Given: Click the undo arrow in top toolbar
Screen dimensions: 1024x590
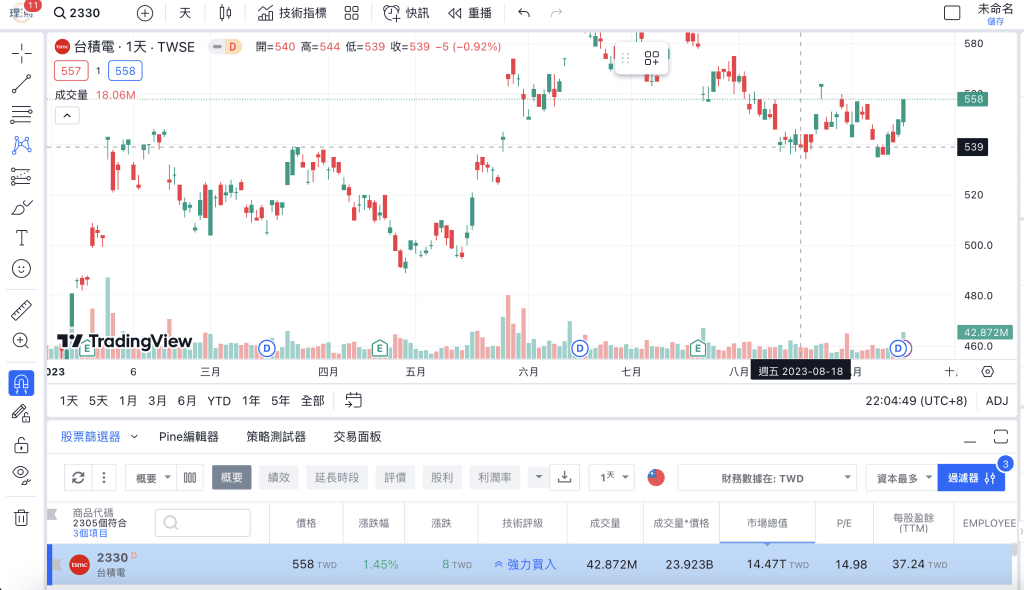Looking at the screenshot, I should (524, 13).
